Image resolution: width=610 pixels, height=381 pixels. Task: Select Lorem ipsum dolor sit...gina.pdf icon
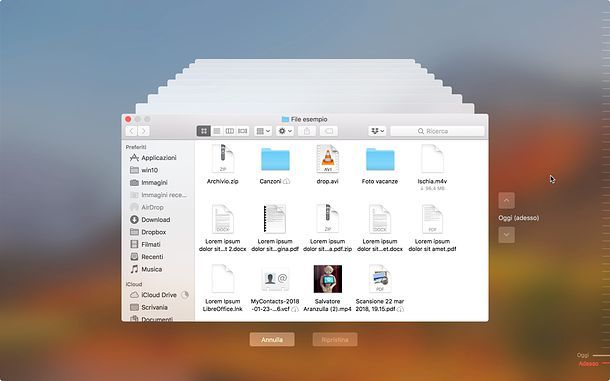(275, 219)
